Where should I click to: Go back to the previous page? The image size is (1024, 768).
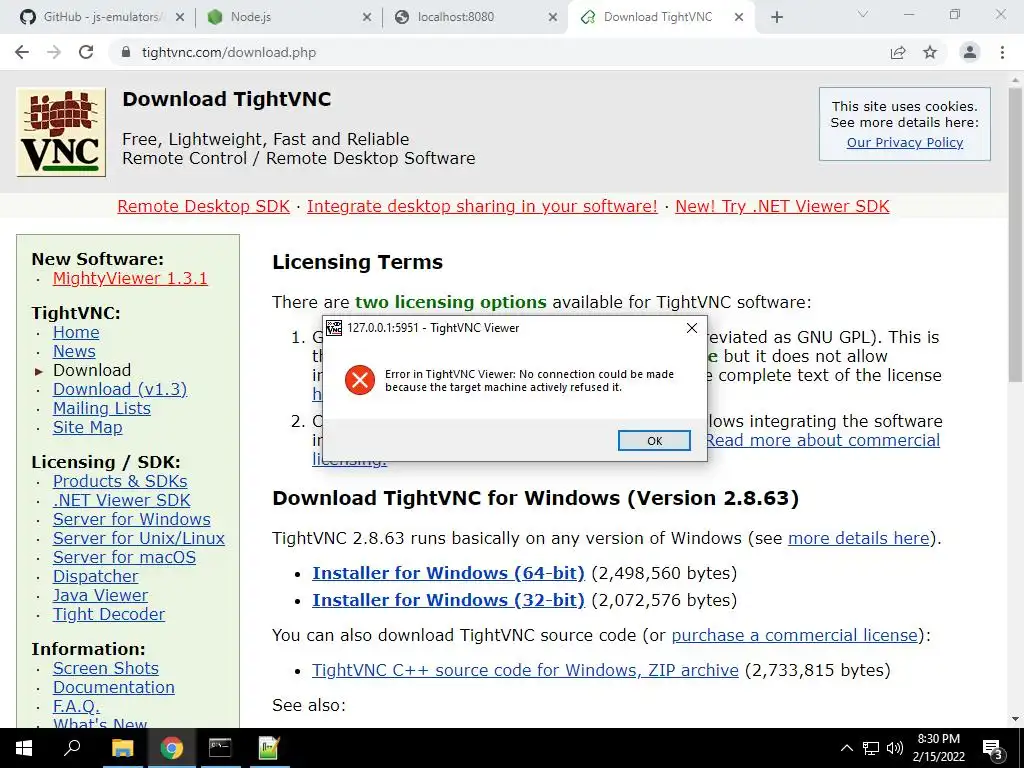[22, 52]
